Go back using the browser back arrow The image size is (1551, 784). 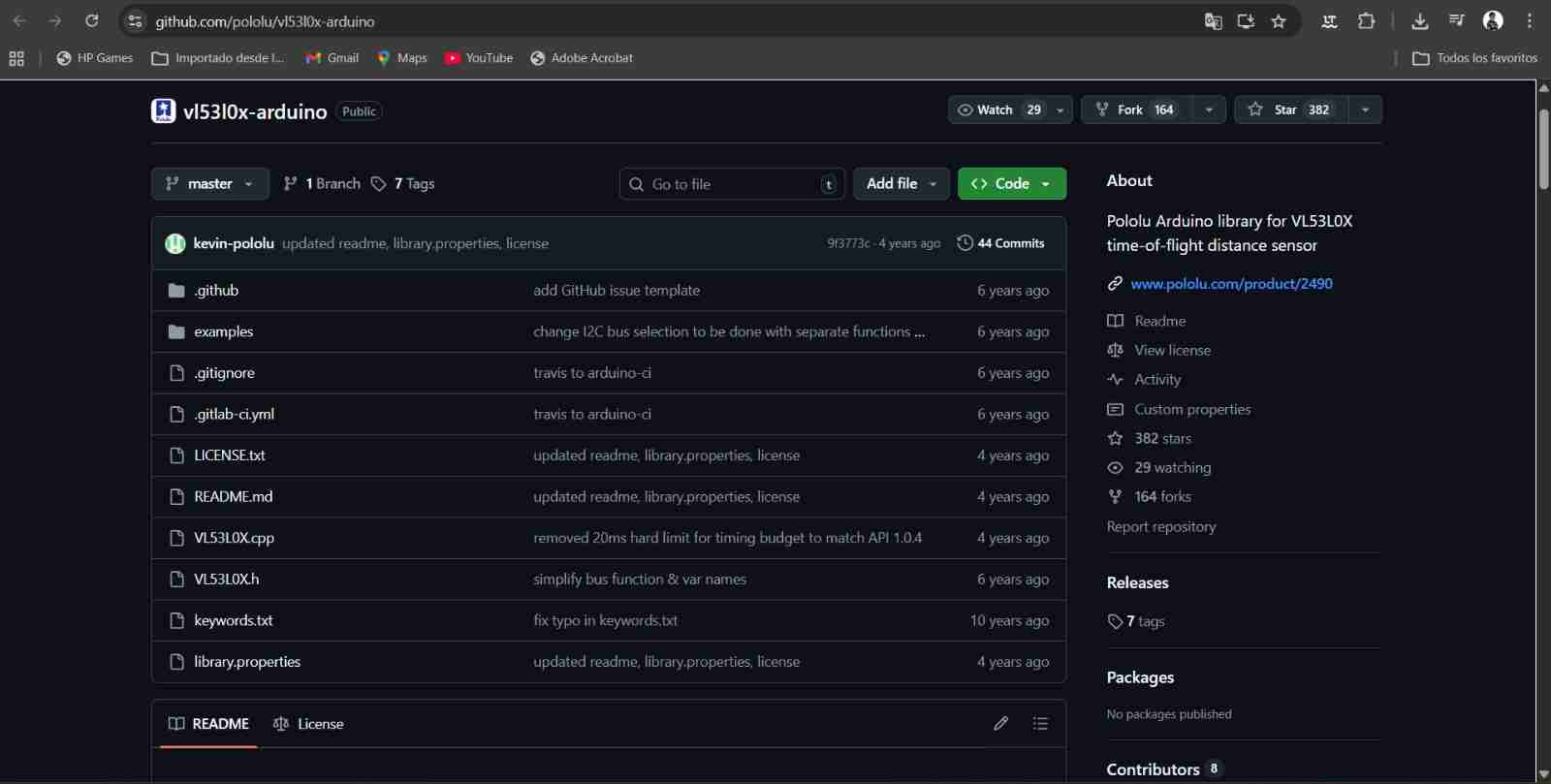click(19, 20)
